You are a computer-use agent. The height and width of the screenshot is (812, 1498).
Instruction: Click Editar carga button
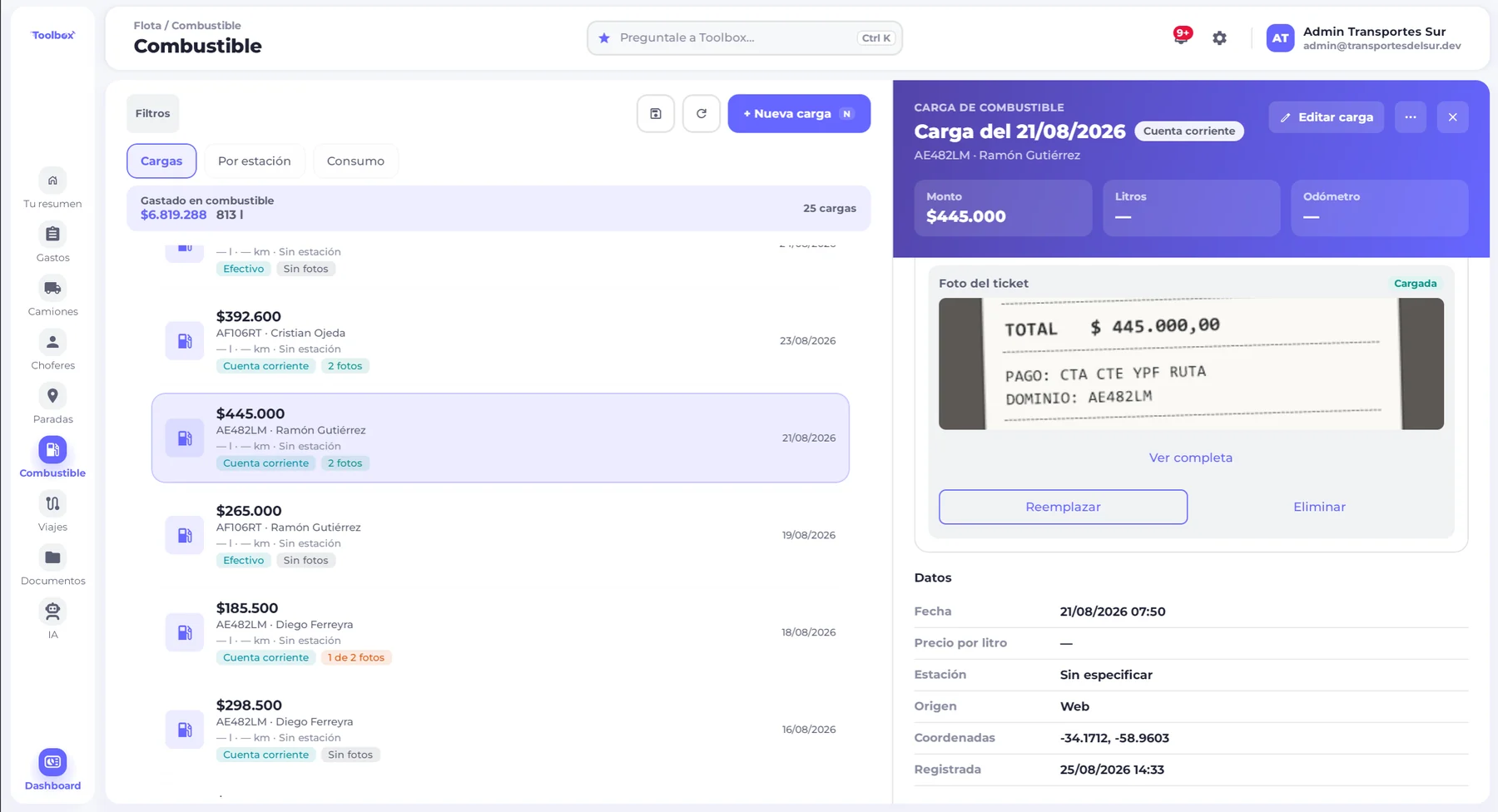[1327, 117]
